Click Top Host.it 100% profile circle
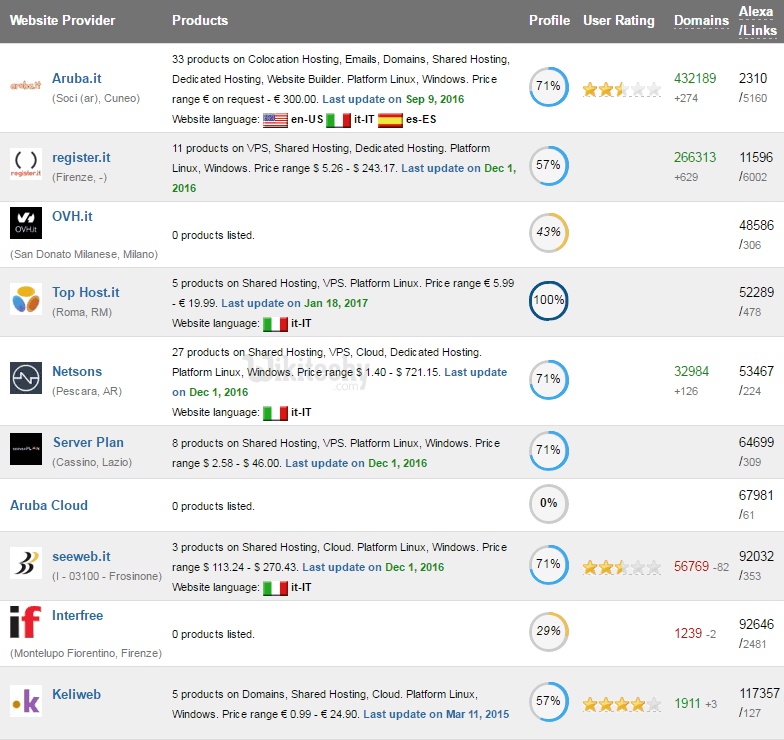Screen dimensions: 784x740 tap(548, 301)
